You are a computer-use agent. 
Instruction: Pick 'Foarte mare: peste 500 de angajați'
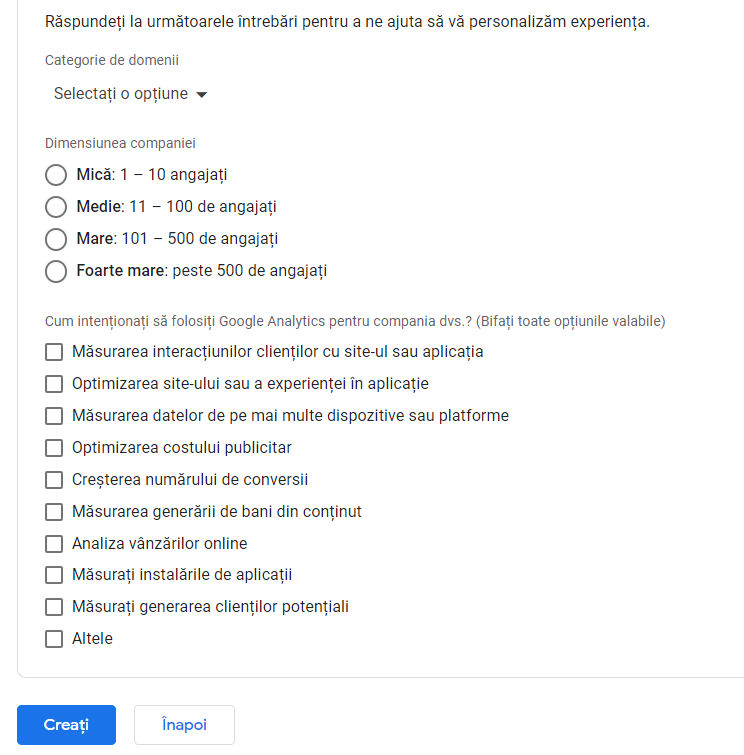click(x=56, y=271)
